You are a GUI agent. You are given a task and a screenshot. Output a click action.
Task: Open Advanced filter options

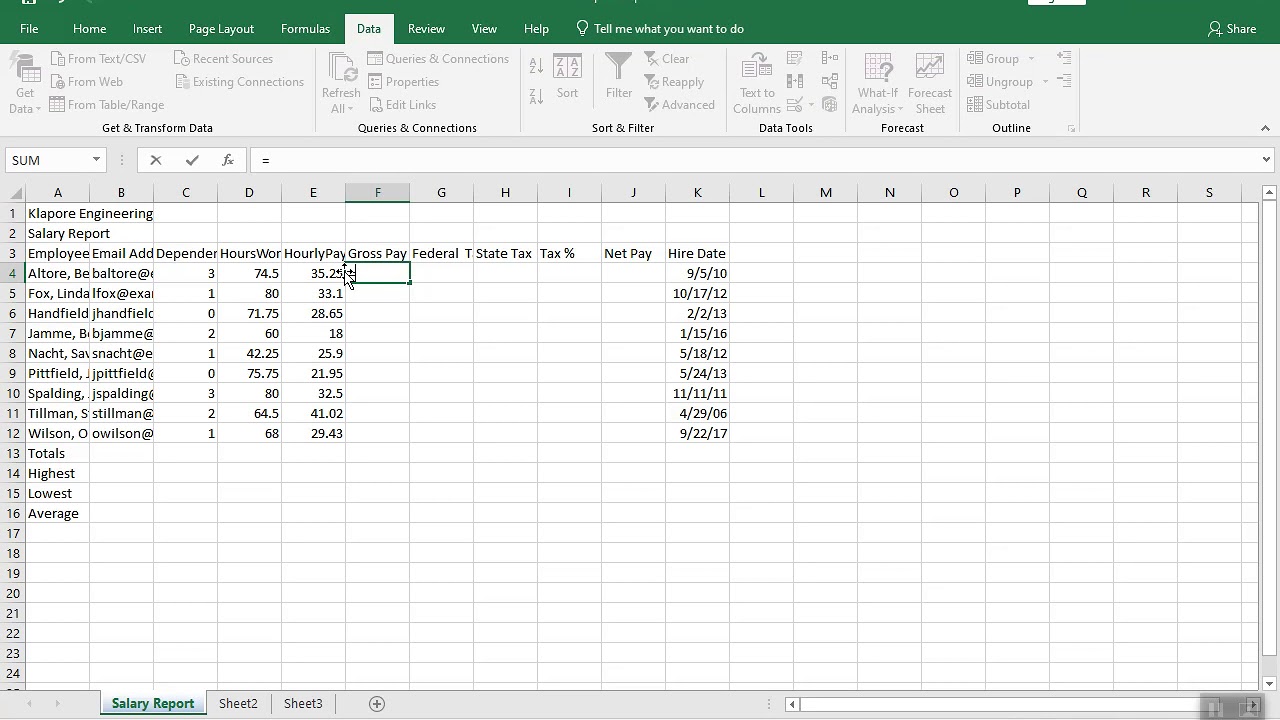(679, 105)
